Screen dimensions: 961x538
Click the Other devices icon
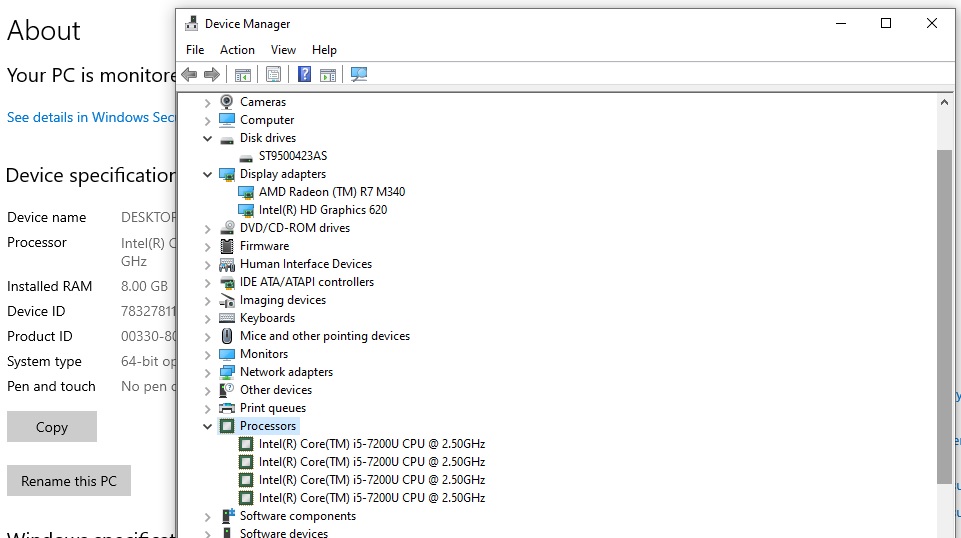coord(227,390)
